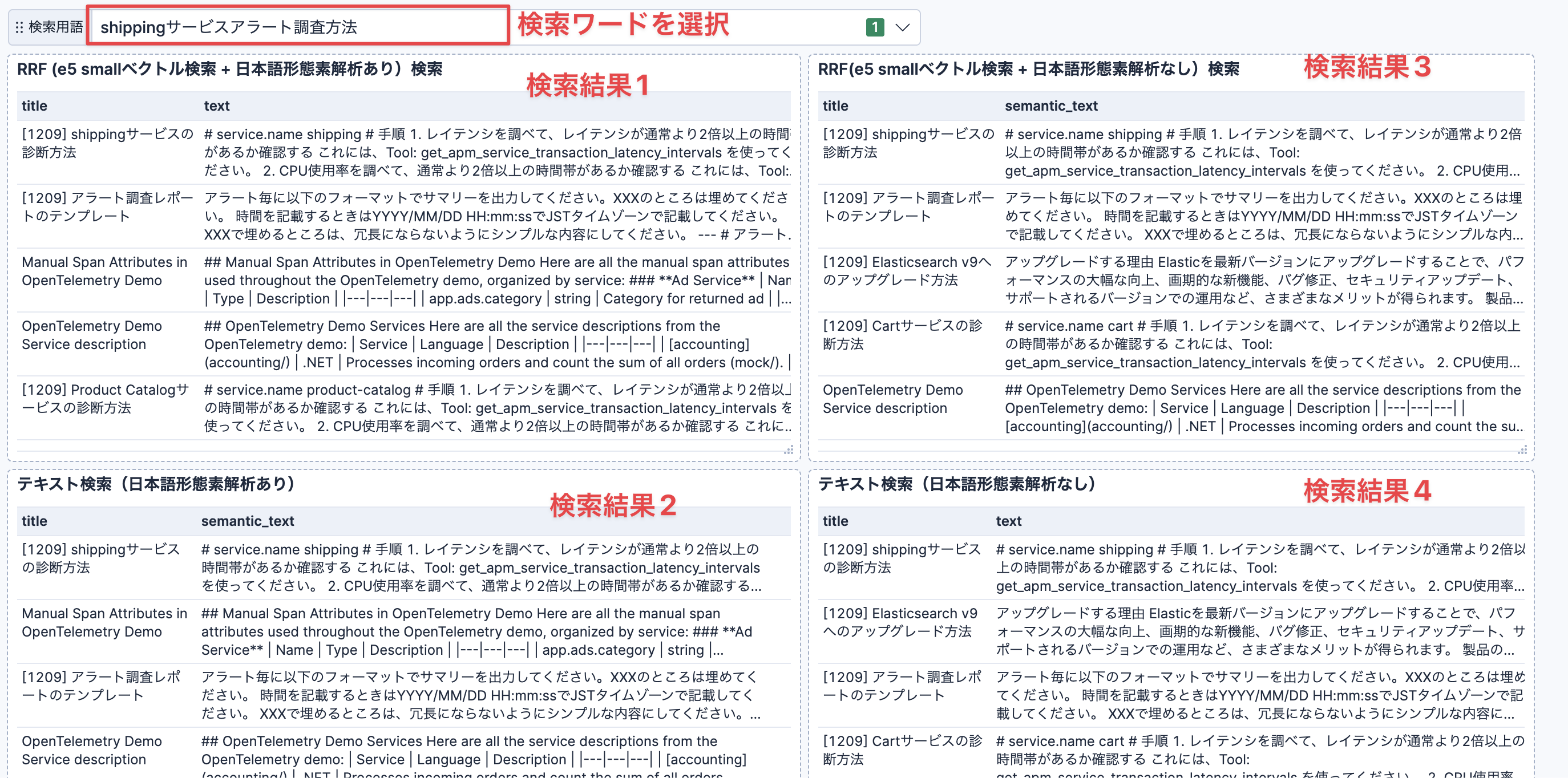Click text column header in テキスト検索形態素解析なし table

point(1008,521)
